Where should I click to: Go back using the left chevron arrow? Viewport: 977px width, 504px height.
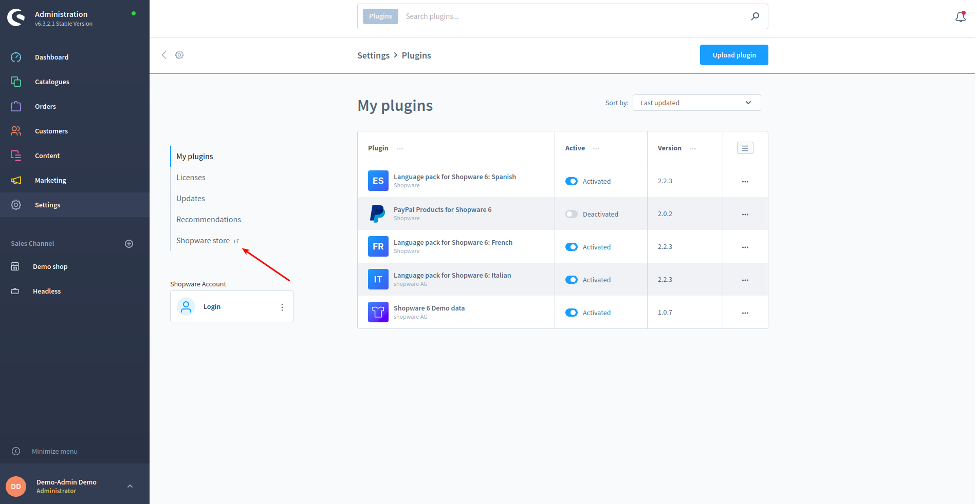pos(164,55)
